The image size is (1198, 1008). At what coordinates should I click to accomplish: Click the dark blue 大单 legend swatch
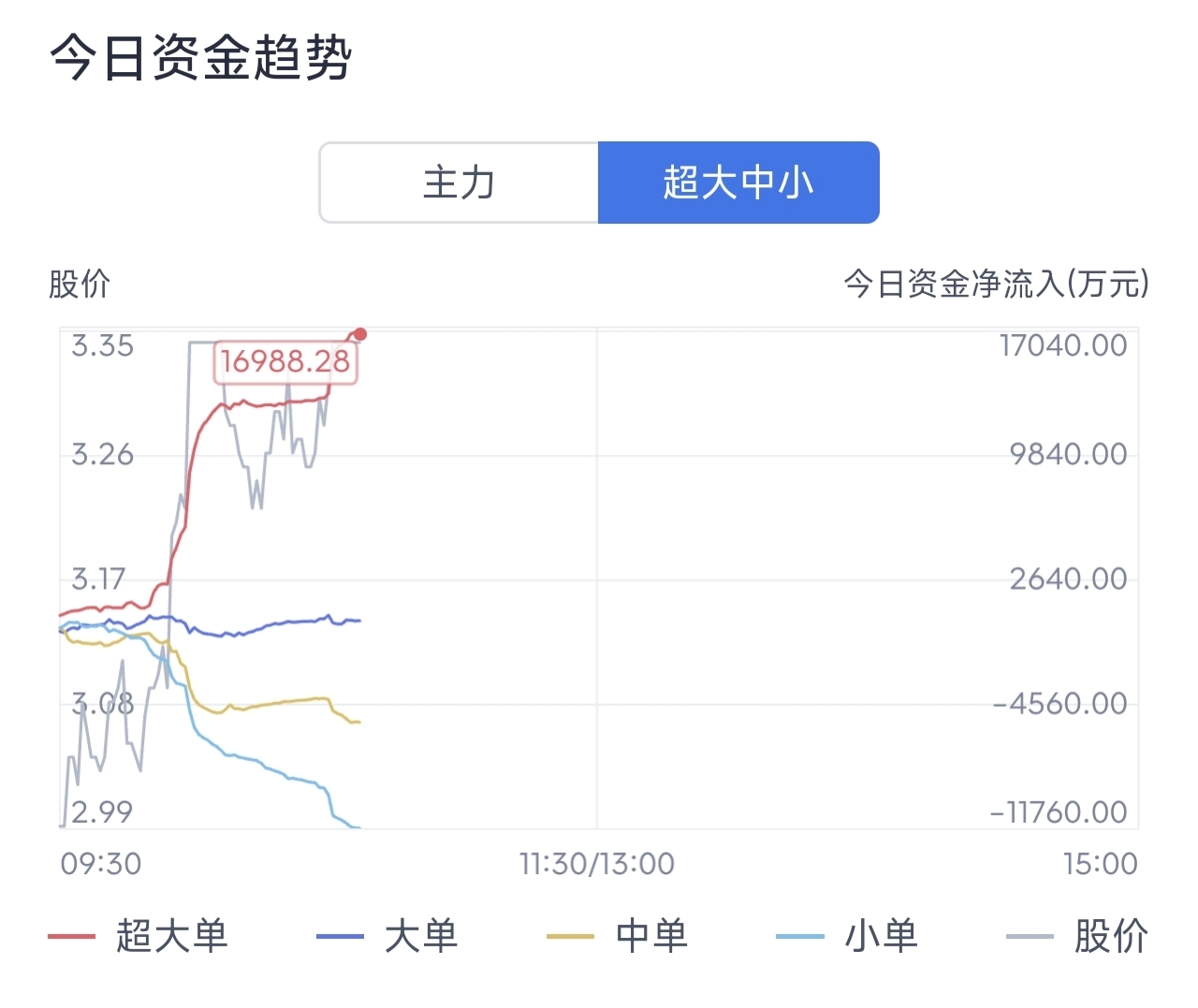pos(340,936)
